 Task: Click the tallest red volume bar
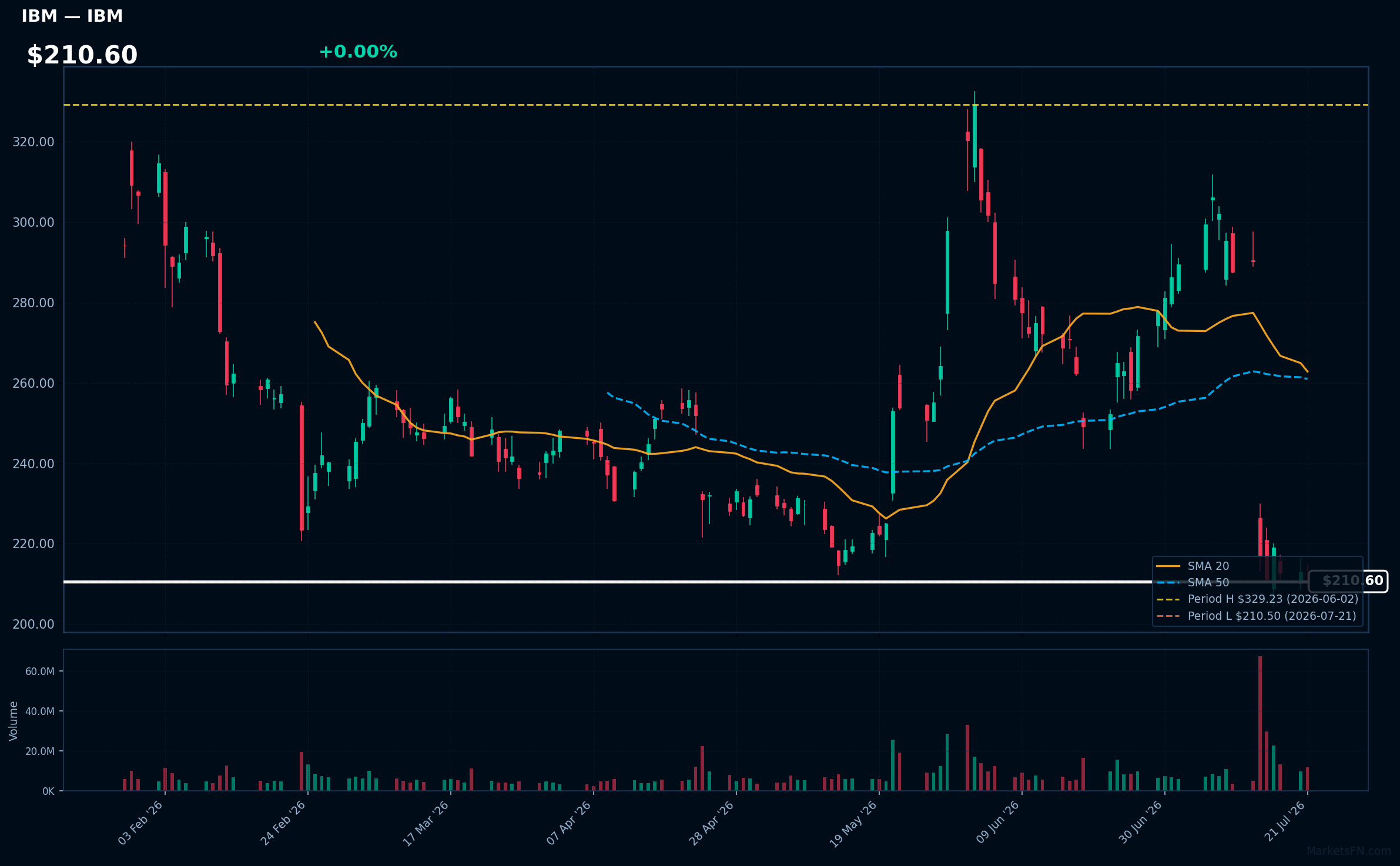1260,723
